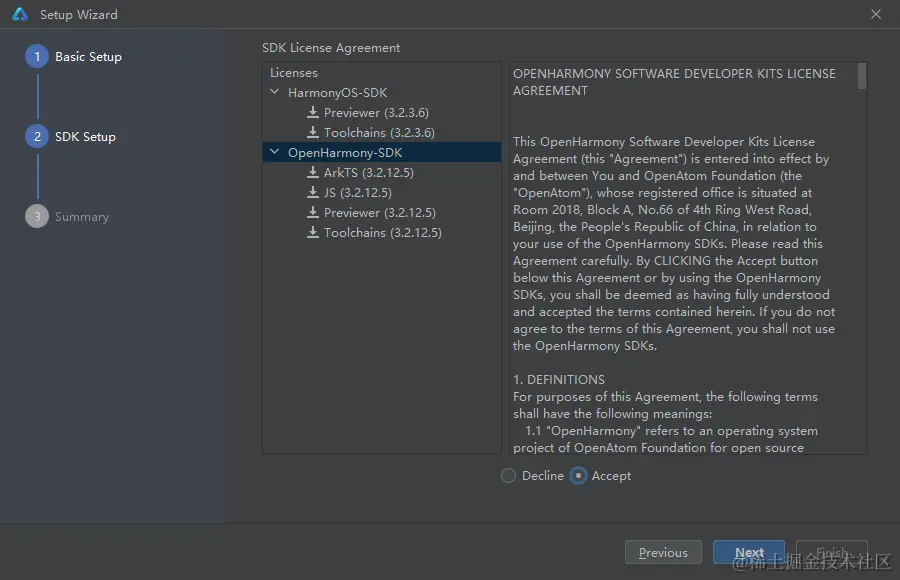
Task: Select Previewer (3.2.12.5) row
Action: [382, 212]
